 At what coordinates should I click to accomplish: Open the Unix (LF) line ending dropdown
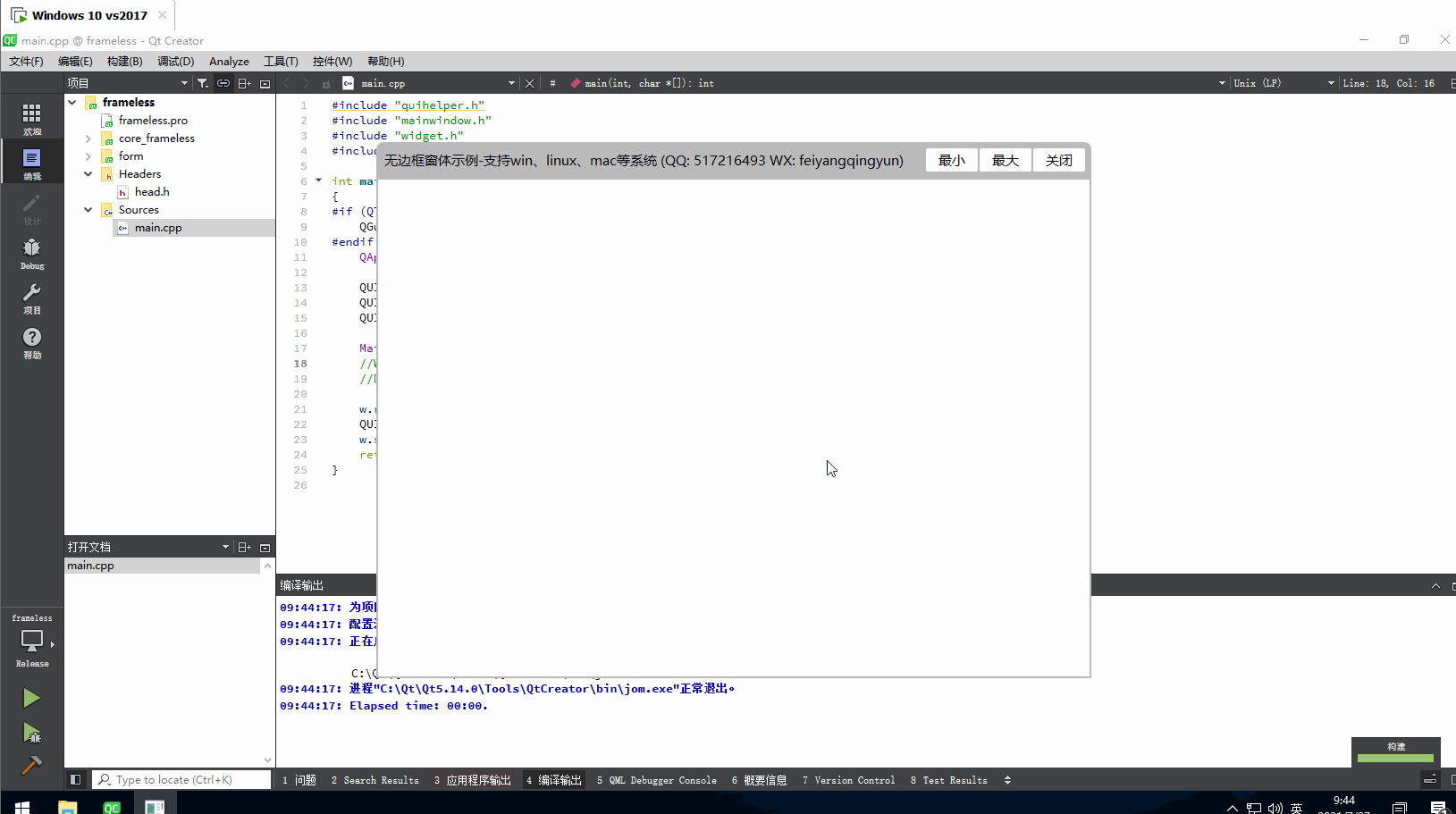[x=1283, y=83]
